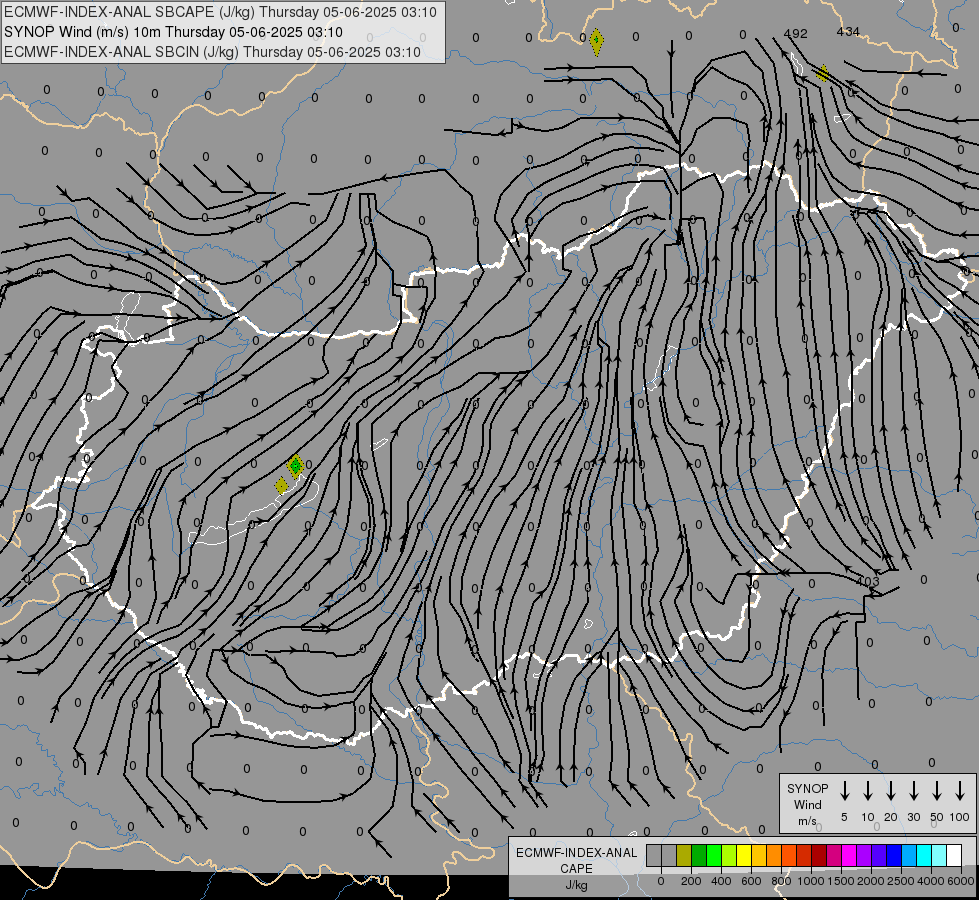The width and height of the screenshot is (979, 900).
Task: Select the dark green swatch above 200
Action: tap(699, 855)
